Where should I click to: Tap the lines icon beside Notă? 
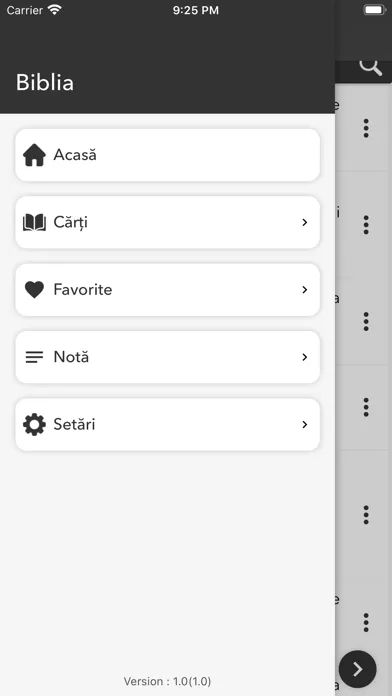point(34,357)
